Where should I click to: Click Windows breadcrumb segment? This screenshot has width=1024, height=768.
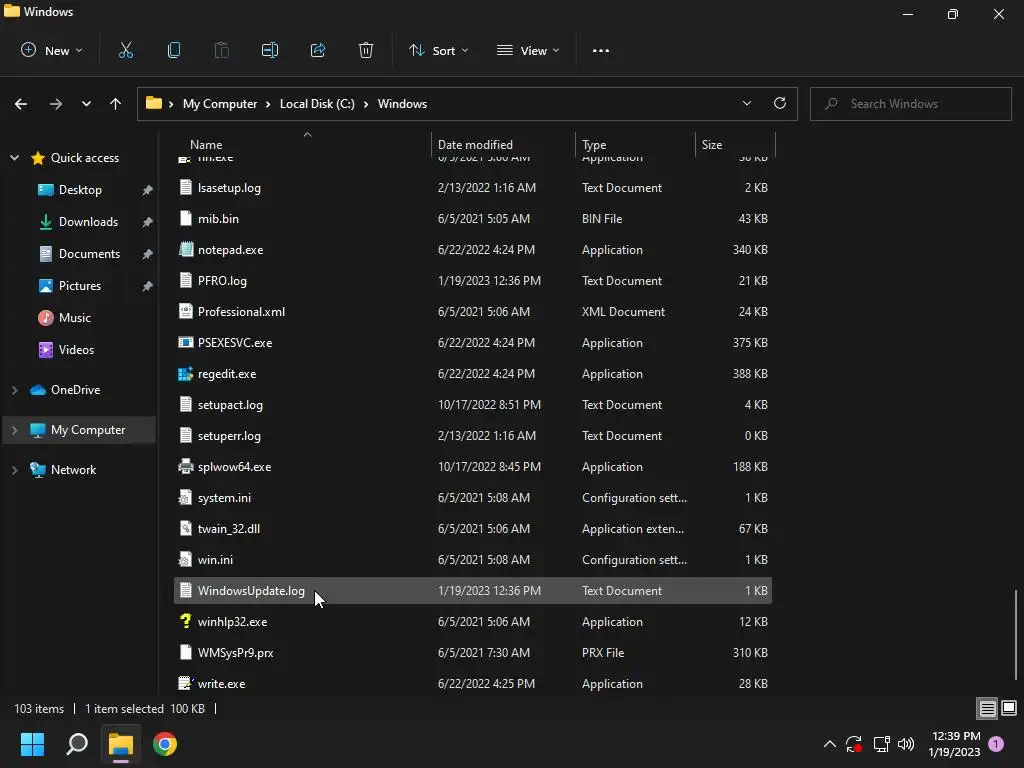pyautogui.click(x=402, y=104)
